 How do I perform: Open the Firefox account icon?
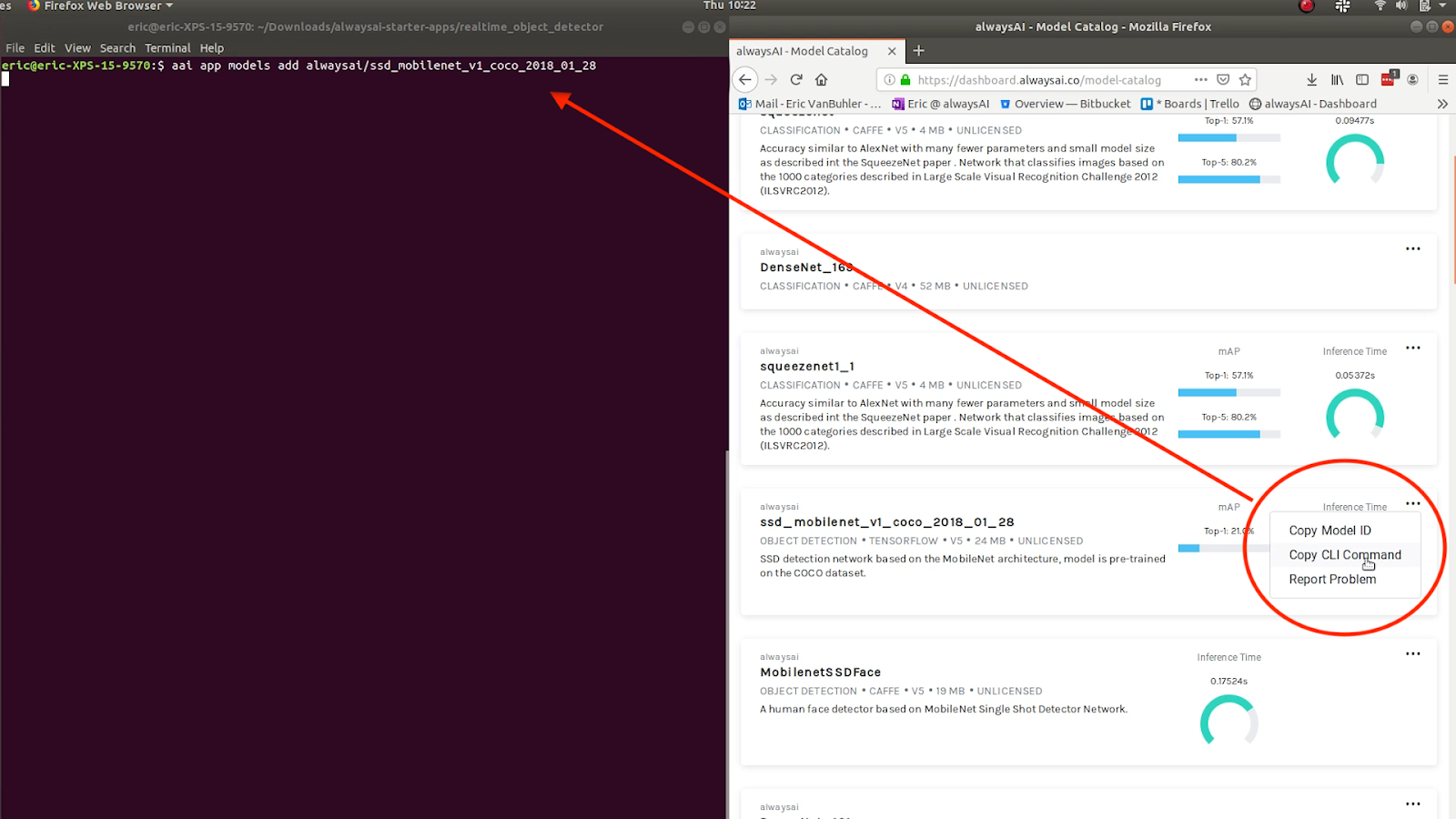pos(1413,79)
